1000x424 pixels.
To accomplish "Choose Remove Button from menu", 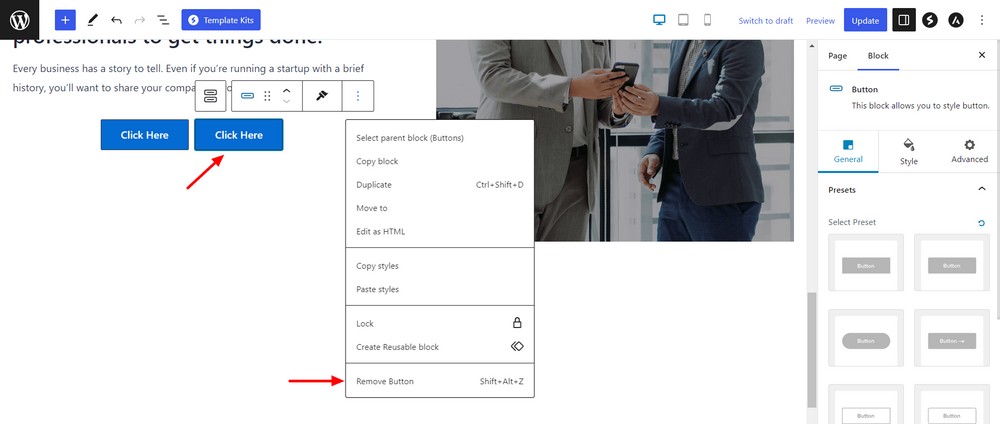I will click(440, 381).
